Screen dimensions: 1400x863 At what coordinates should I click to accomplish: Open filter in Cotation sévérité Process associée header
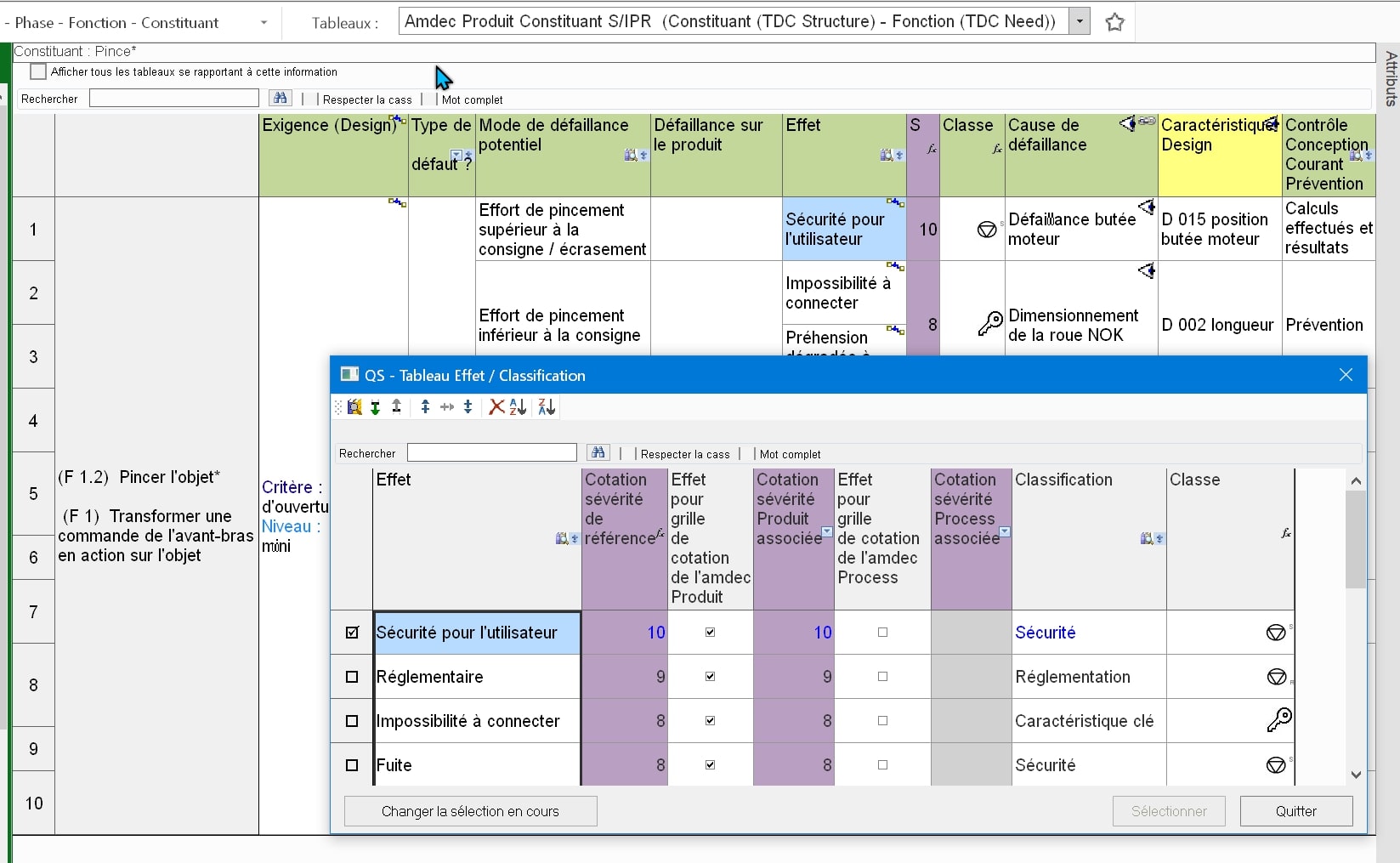[1005, 531]
